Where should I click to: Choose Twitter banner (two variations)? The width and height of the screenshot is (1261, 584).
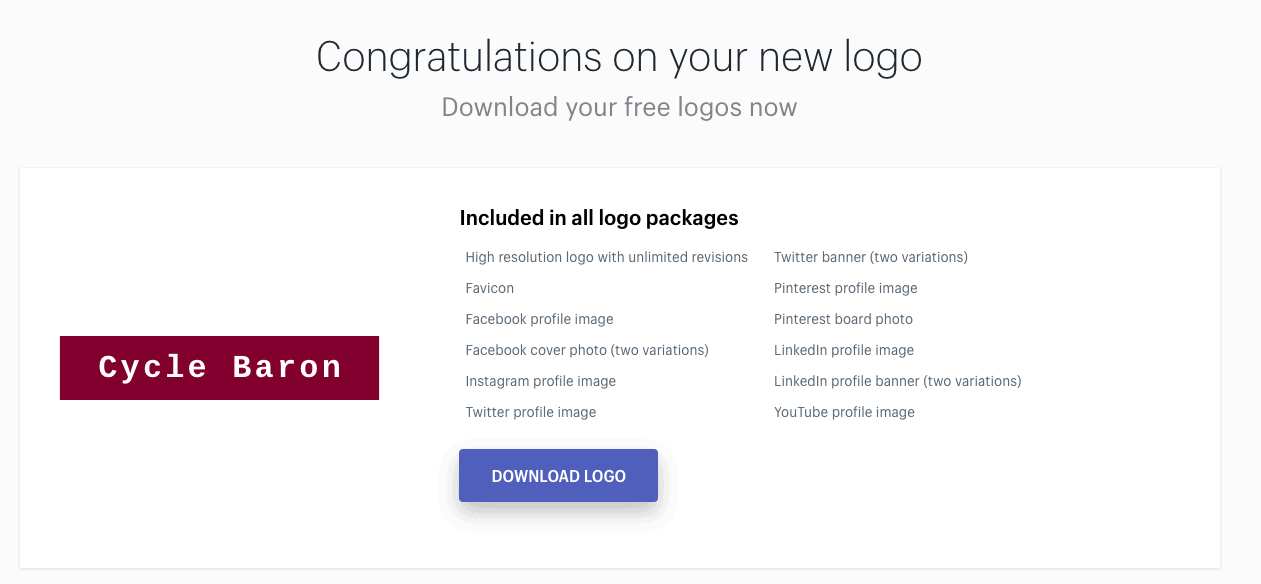click(x=870, y=257)
